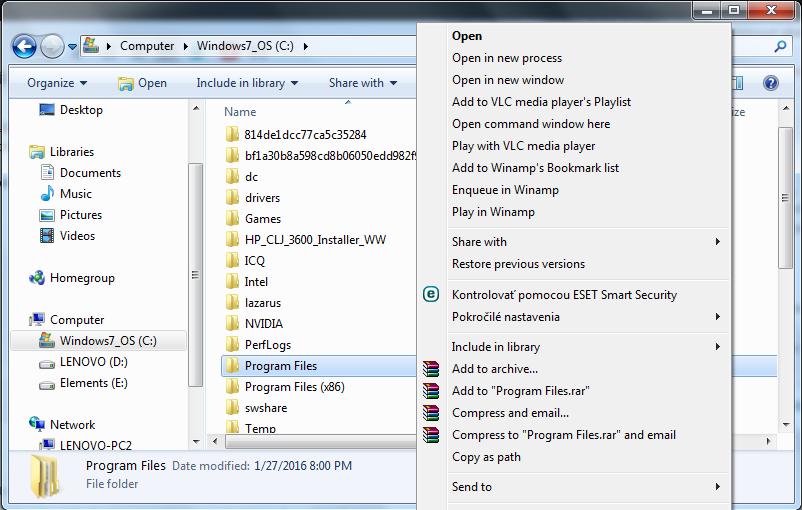Choose Enqueue in Winamp
Screen dimensions: 802x510
point(505,190)
